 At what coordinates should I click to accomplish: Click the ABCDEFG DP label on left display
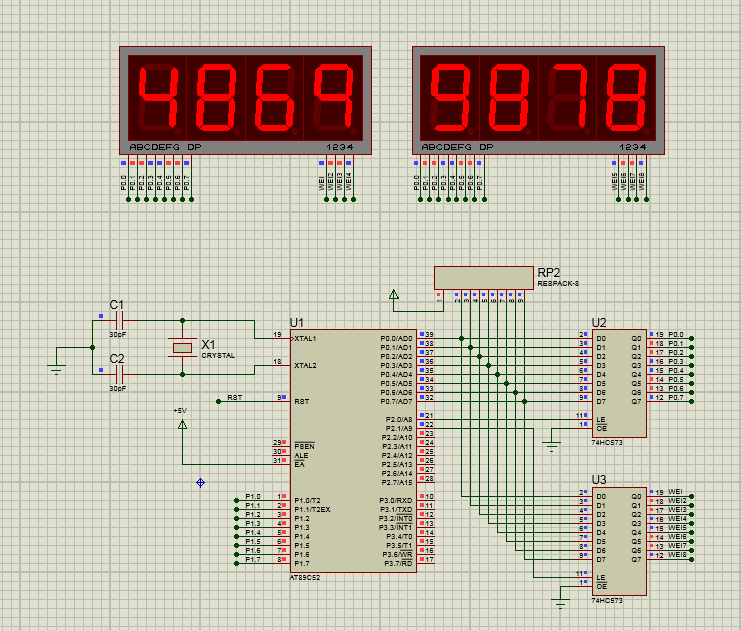[165, 147]
